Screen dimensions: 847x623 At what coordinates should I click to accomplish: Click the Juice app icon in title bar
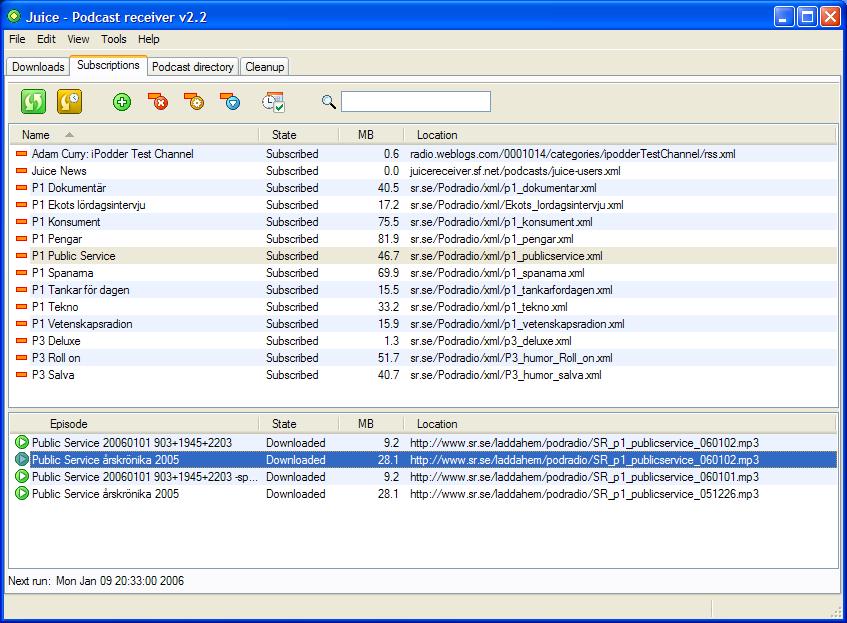click(x=14, y=16)
